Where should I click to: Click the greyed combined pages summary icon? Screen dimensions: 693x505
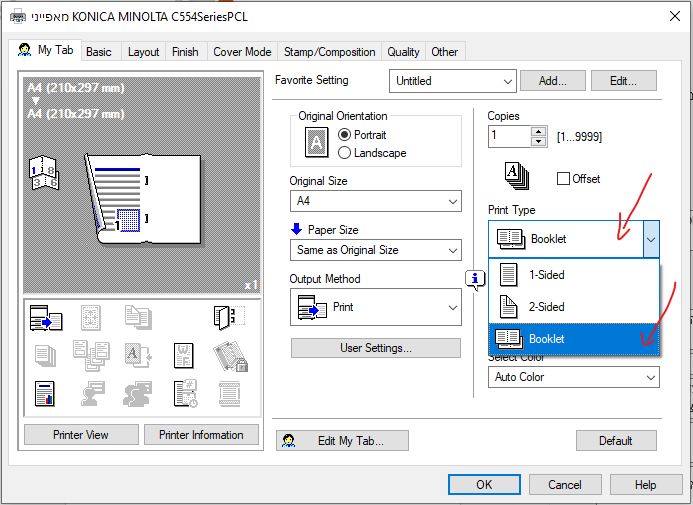click(138, 317)
